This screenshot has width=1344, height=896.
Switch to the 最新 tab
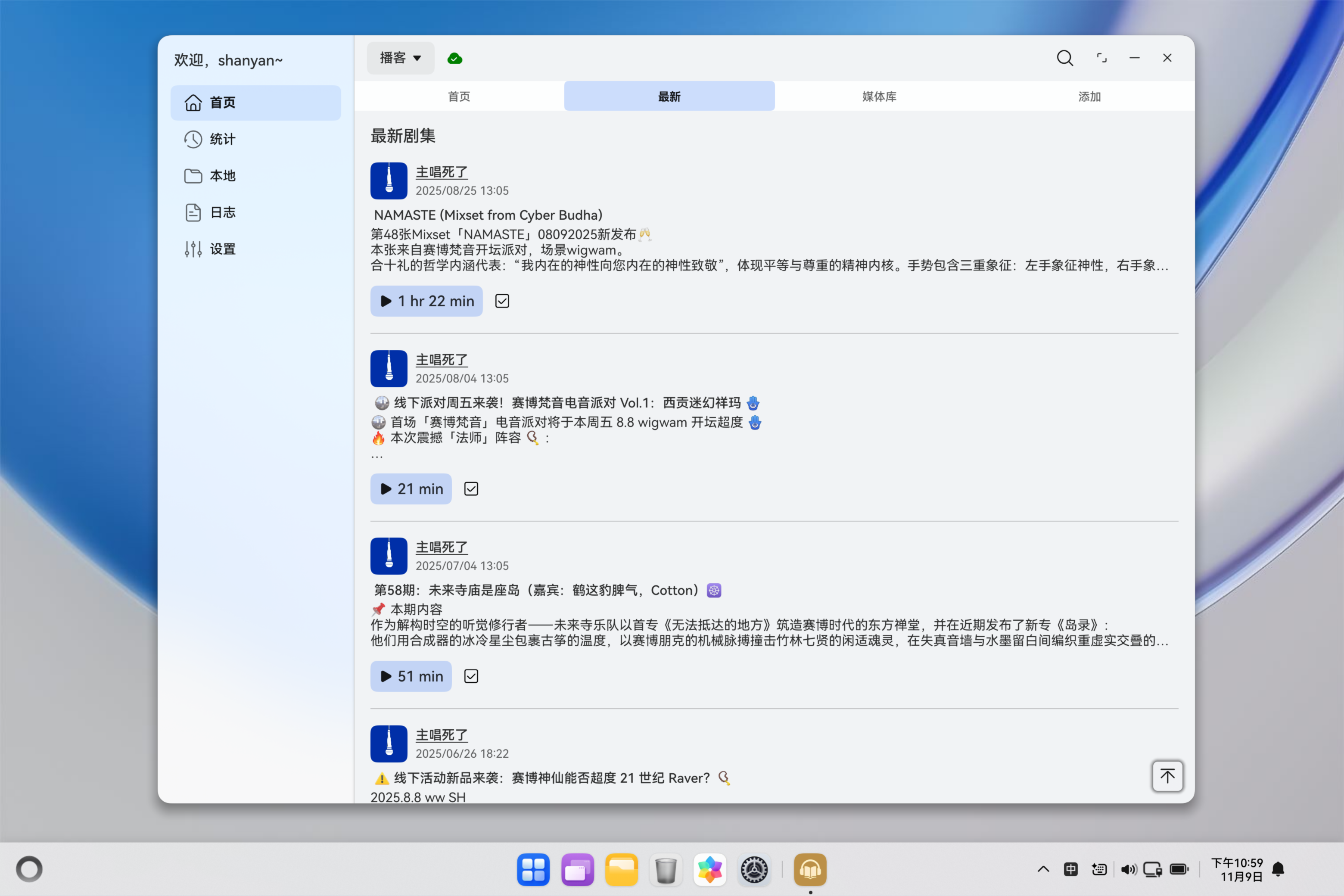[669, 96]
